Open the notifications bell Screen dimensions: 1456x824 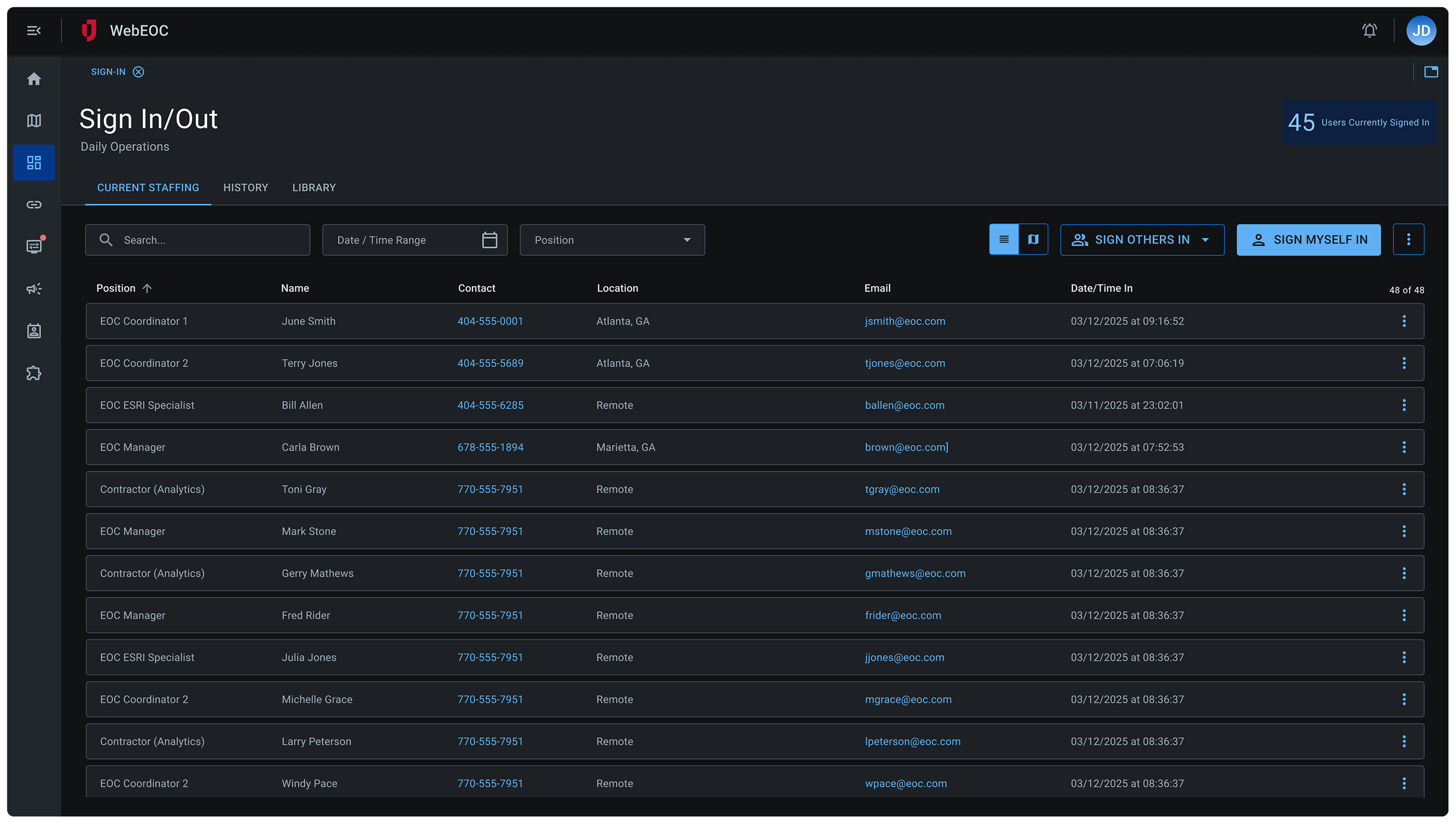pyautogui.click(x=1369, y=31)
